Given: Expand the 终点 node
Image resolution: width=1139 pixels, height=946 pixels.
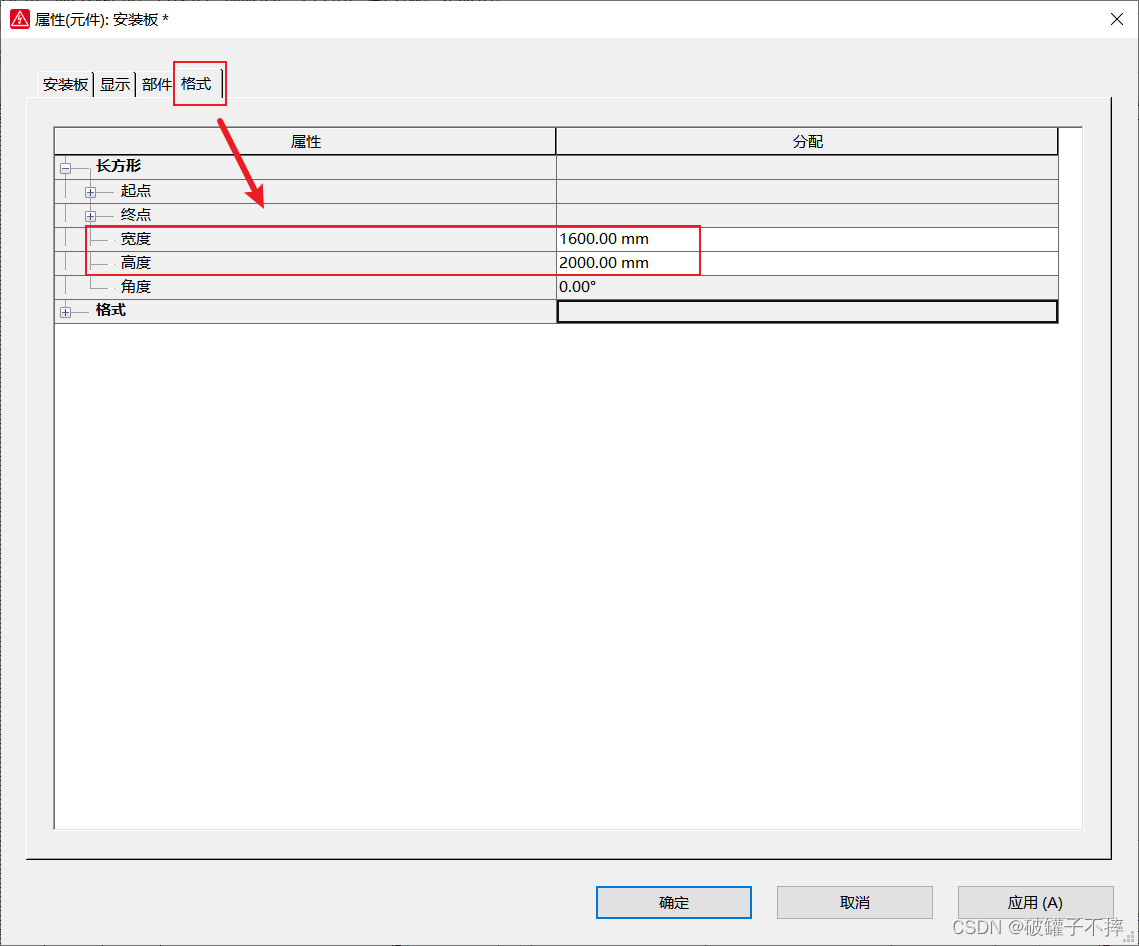Looking at the screenshot, I should point(90,216).
